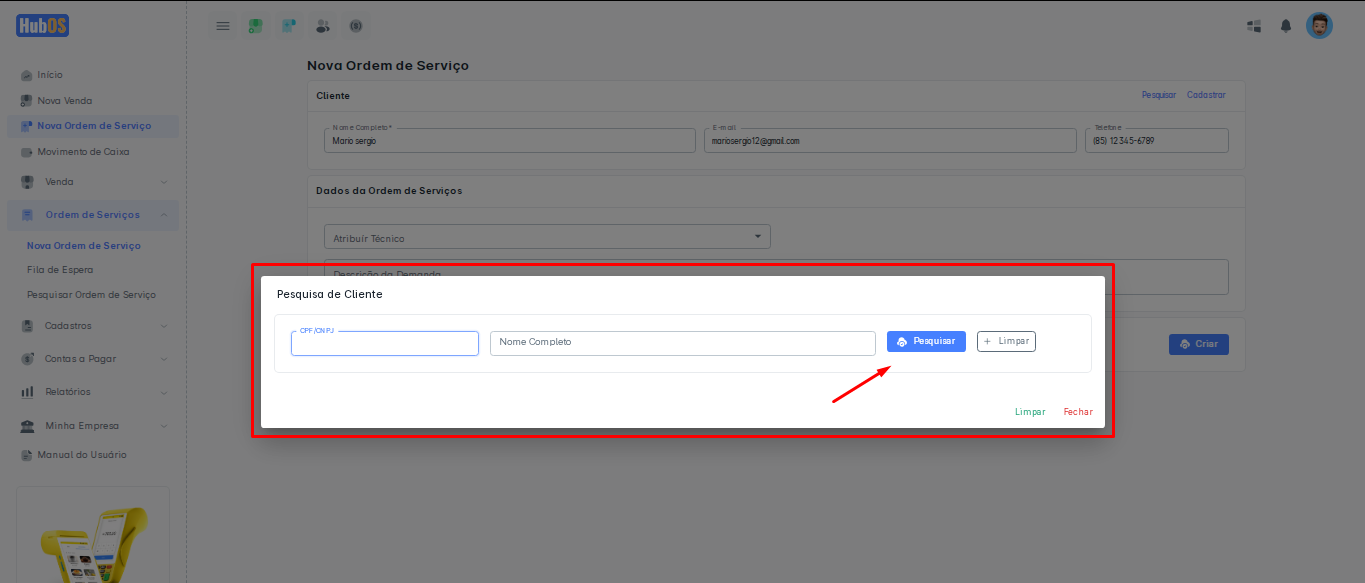Click the red Fechar link in dialog

coord(1077,412)
